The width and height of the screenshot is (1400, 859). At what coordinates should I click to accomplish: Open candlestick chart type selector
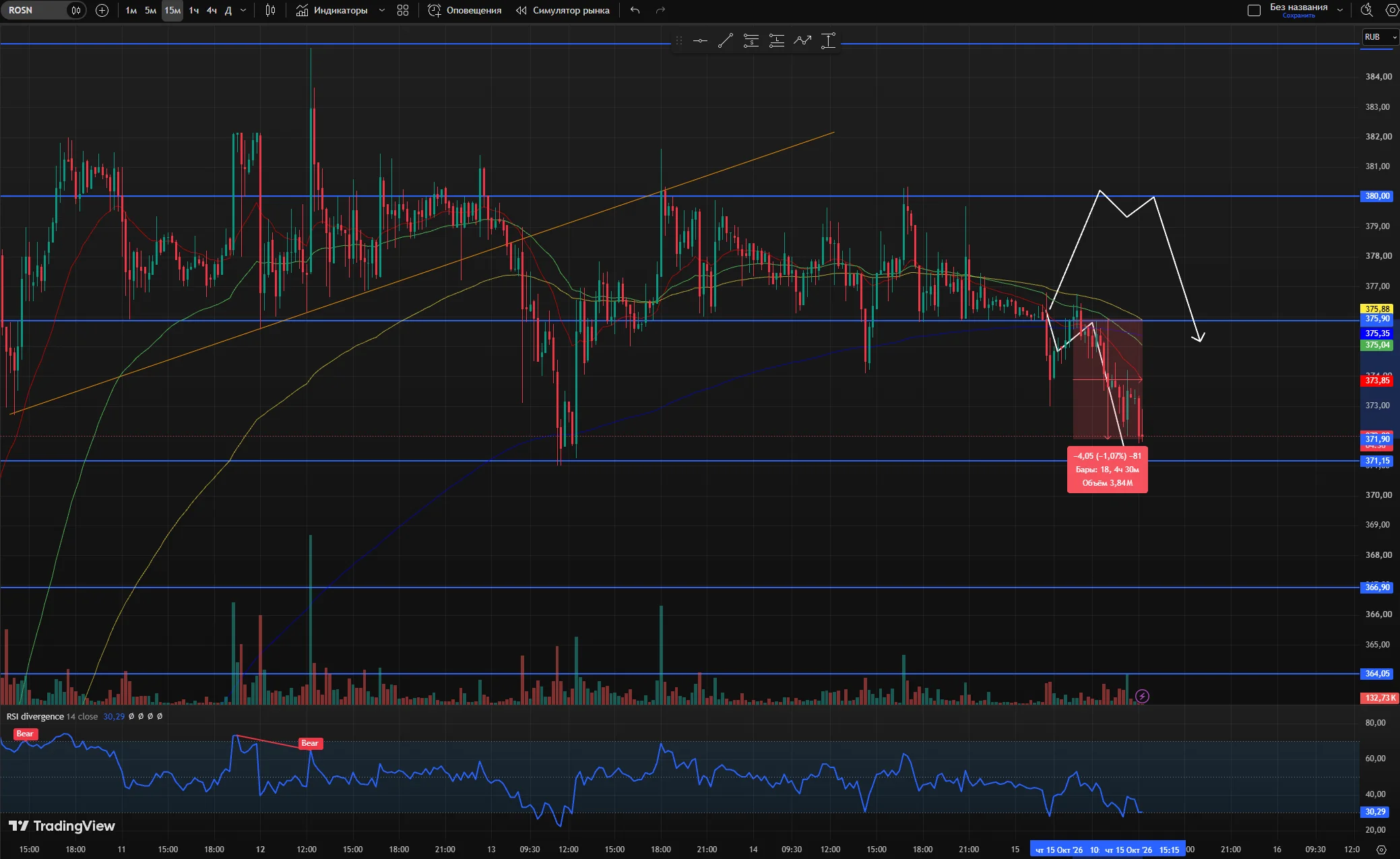pyautogui.click(x=270, y=10)
